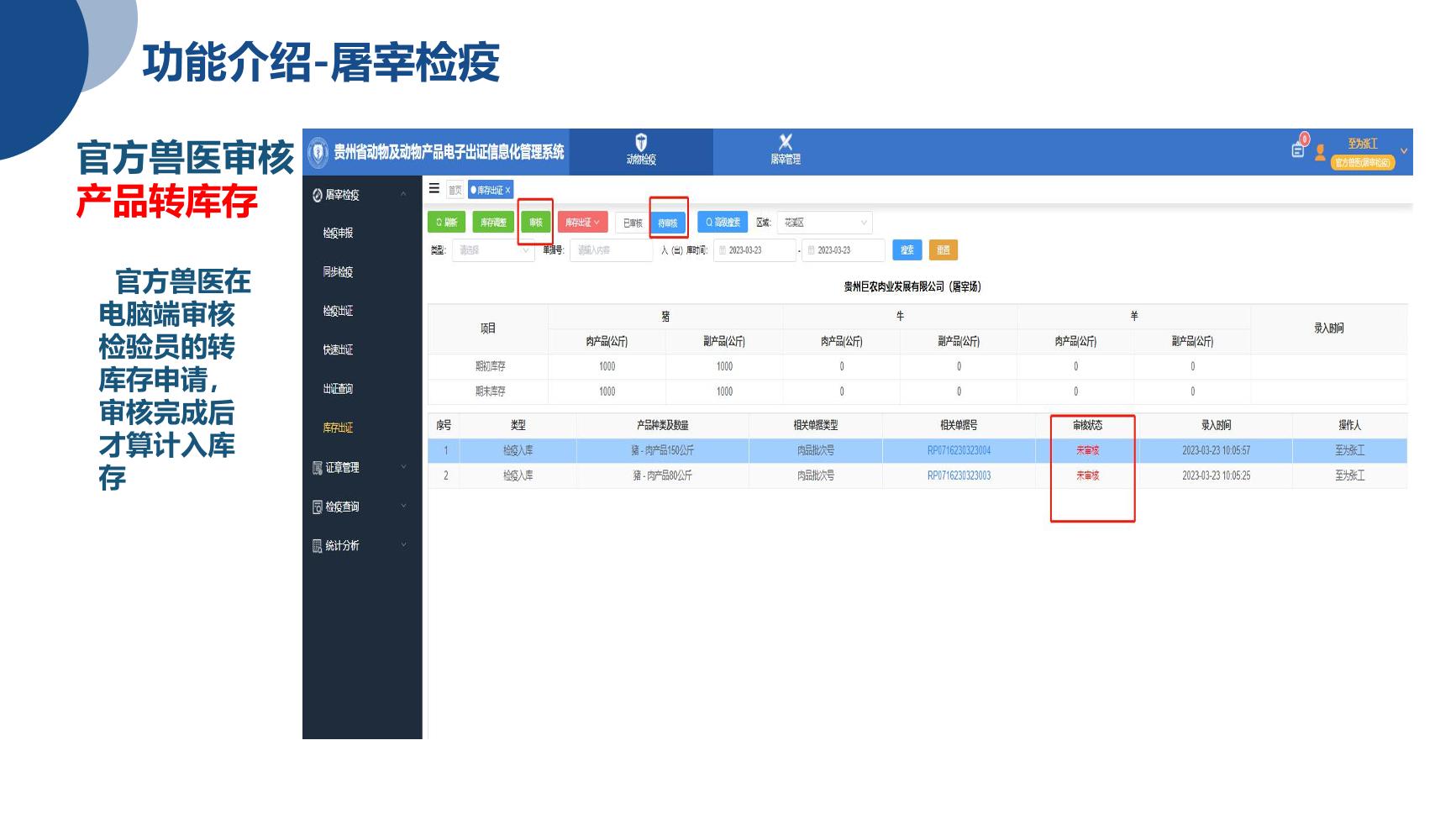Open 动物检疫 shield icon module
Image resolution: width=1456 pixels, height=819 pixels.
pos(641,149)
